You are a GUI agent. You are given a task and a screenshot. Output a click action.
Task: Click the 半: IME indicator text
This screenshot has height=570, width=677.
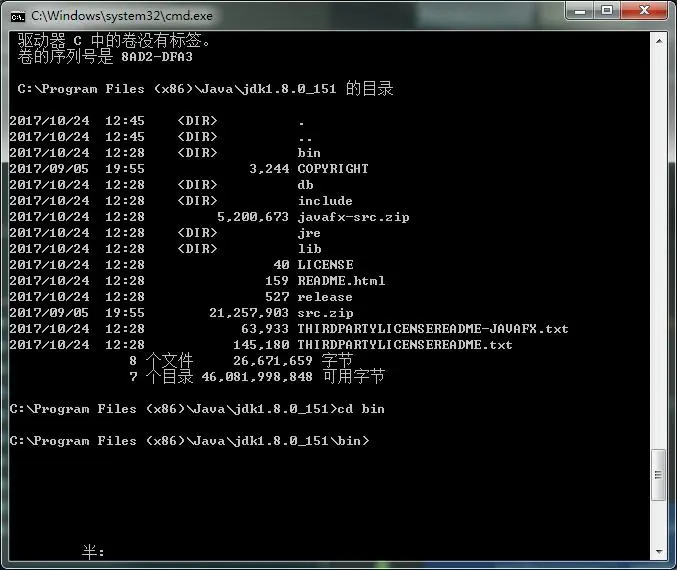93,551
